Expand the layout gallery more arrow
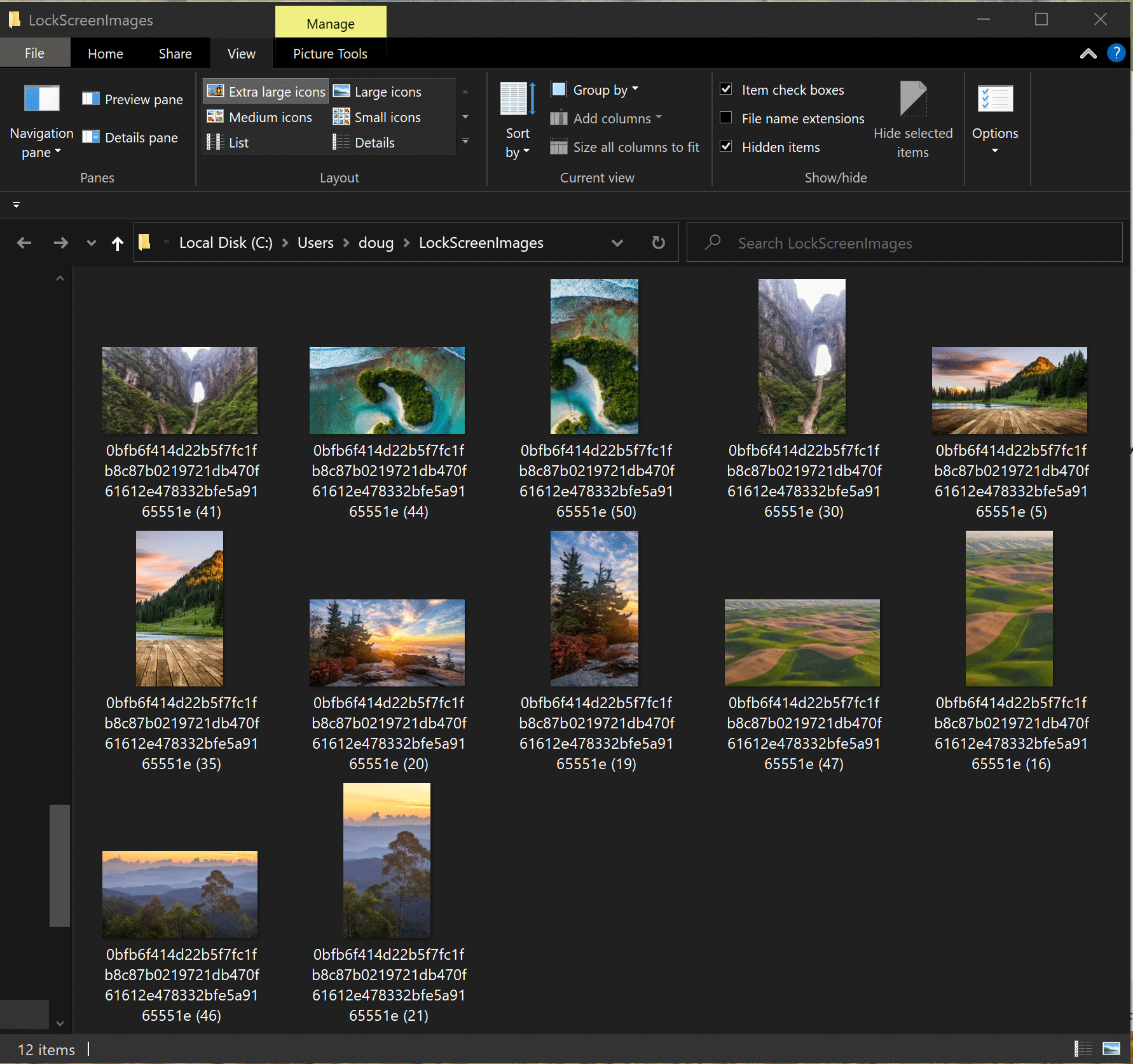Screen dimensions: 1133x1064 point(465,141)
